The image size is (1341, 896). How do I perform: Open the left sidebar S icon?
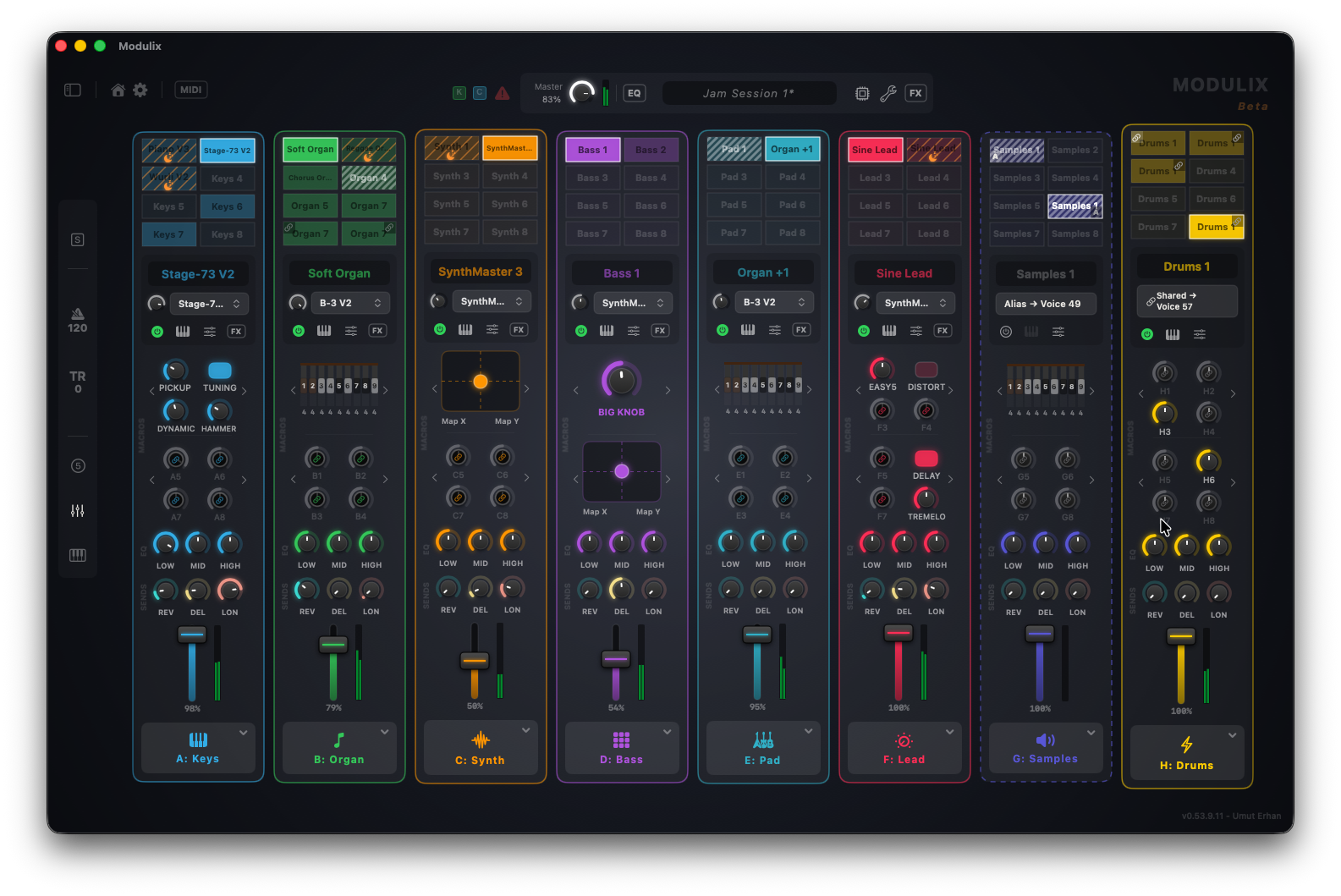pyautogui.click(x=77, y=239)
